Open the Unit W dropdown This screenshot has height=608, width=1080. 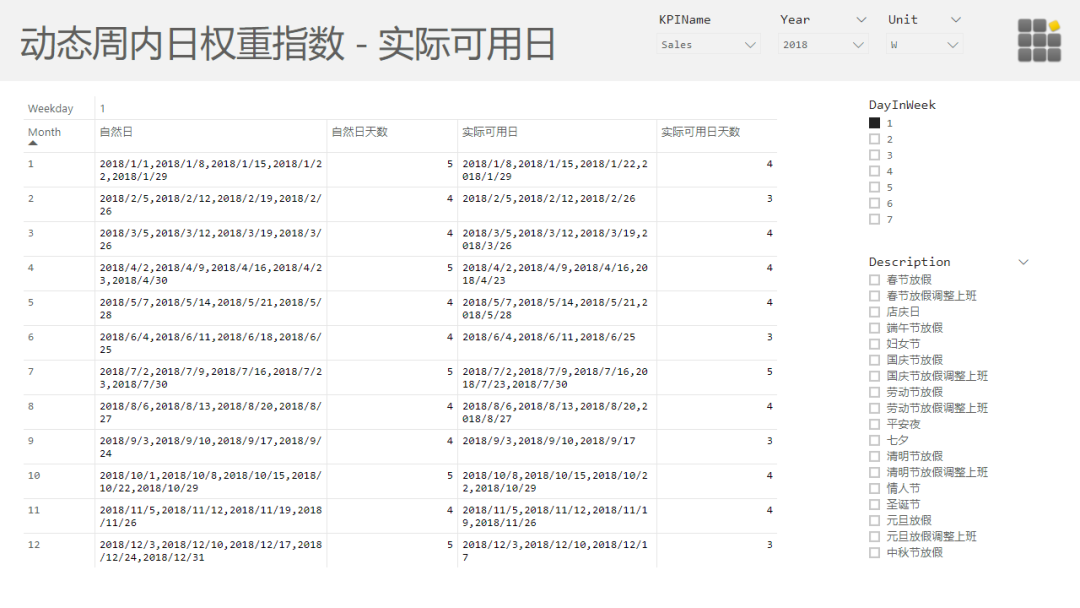[x=924, y=45]
